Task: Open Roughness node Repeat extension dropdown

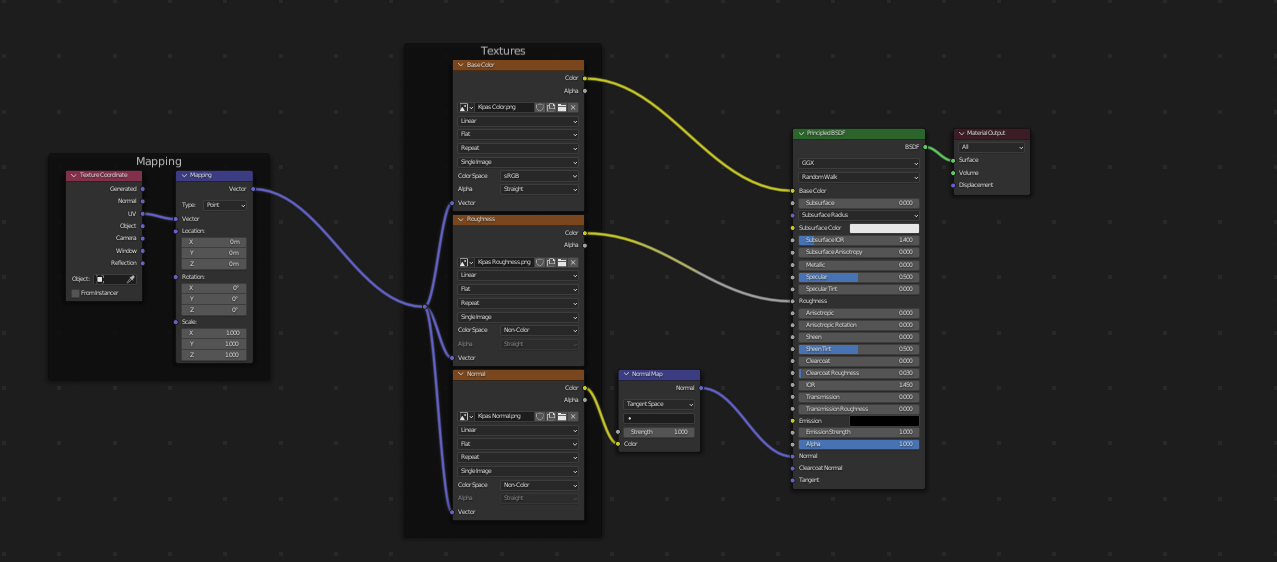Action: 518,303
